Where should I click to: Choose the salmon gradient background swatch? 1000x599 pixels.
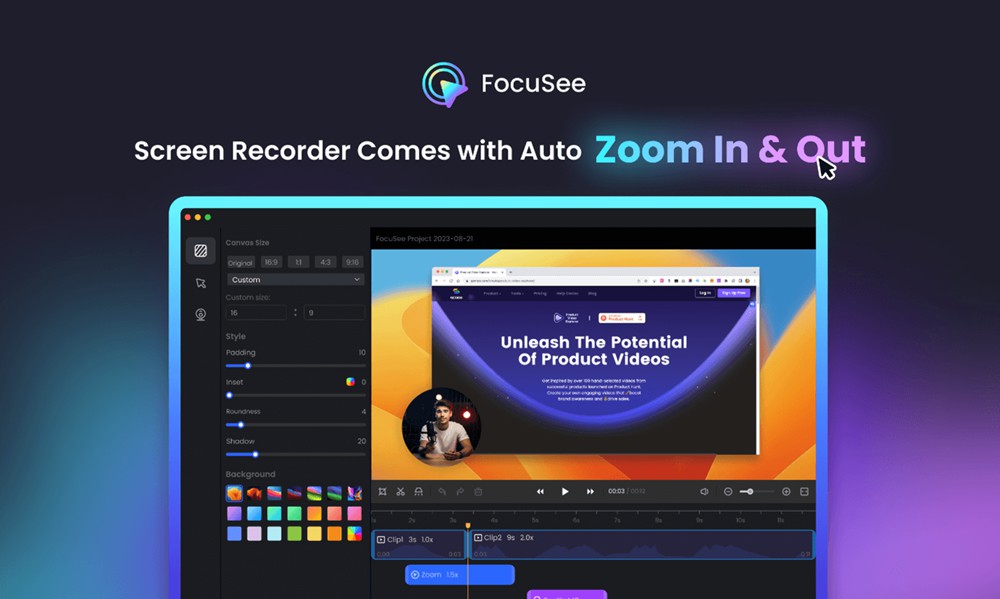[x=334, y=514]
